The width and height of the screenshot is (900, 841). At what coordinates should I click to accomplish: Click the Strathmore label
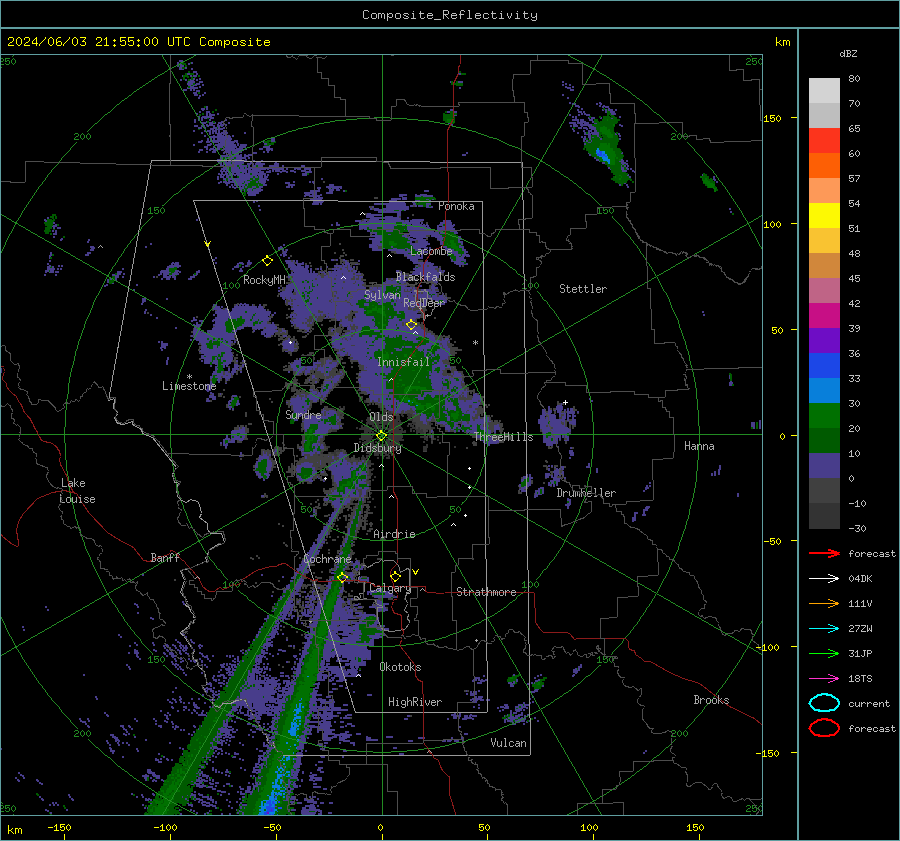click(x=486, y=592)
